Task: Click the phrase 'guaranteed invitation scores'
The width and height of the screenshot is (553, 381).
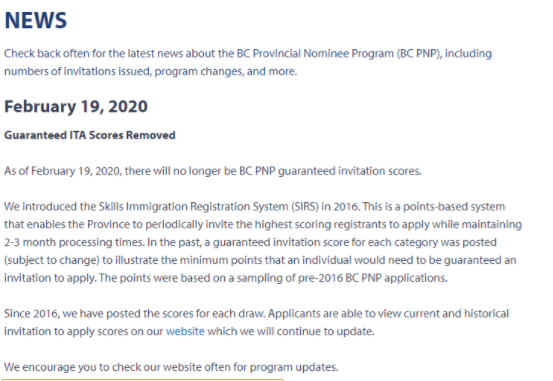Action: (350, 171)
